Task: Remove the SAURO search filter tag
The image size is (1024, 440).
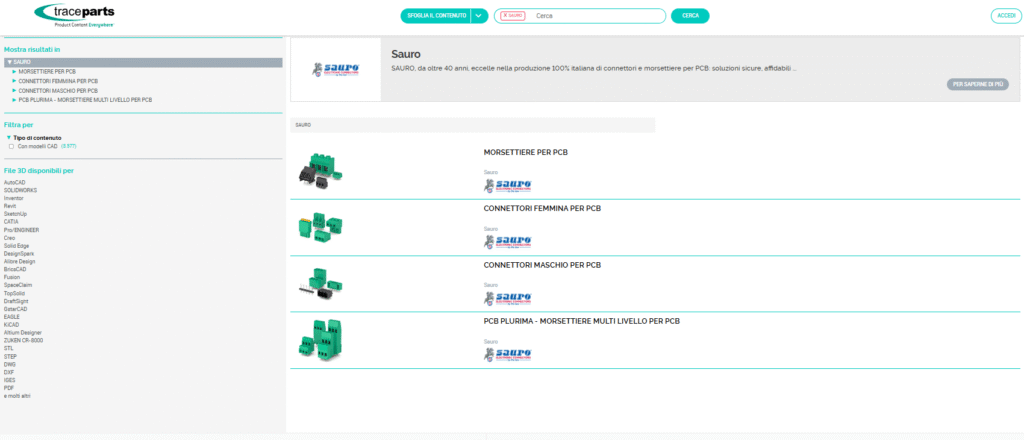Action: (506, 16)
